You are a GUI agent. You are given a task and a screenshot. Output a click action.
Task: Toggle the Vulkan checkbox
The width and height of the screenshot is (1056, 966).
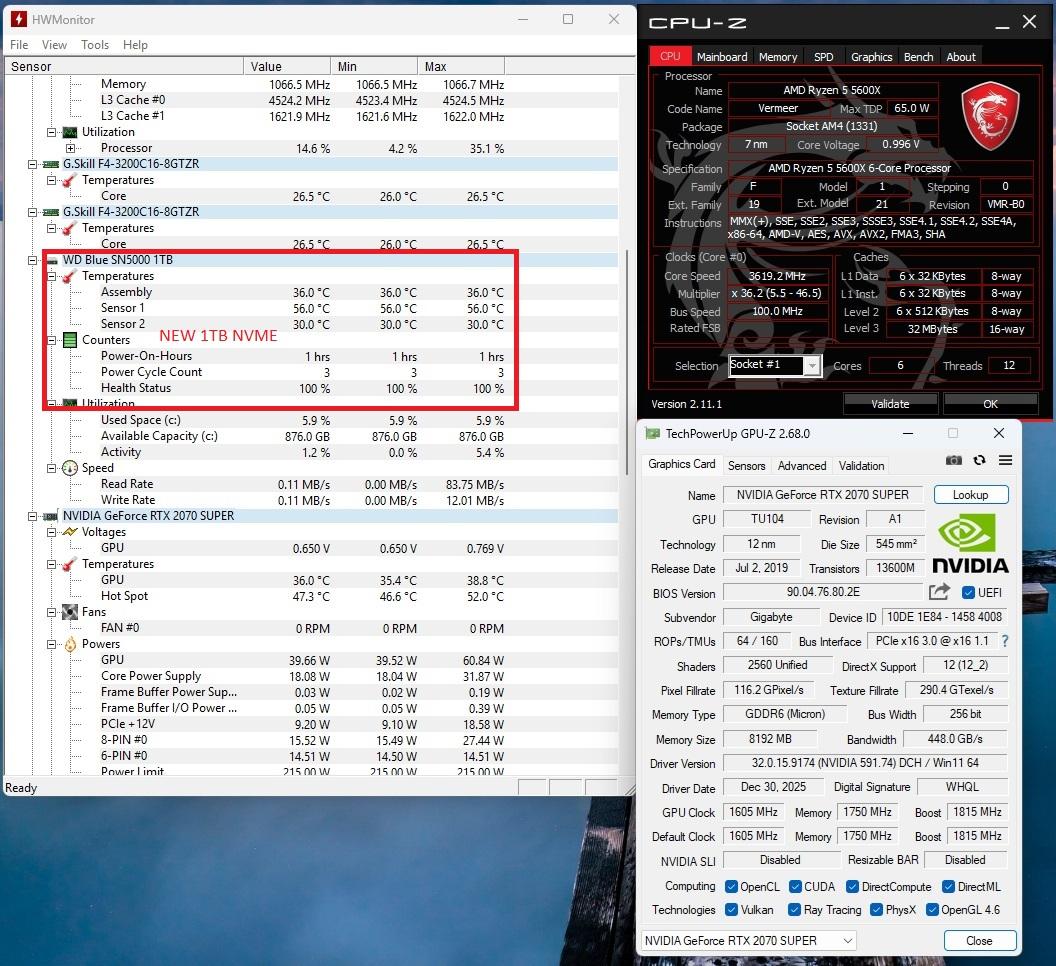[x=731, y=909]
